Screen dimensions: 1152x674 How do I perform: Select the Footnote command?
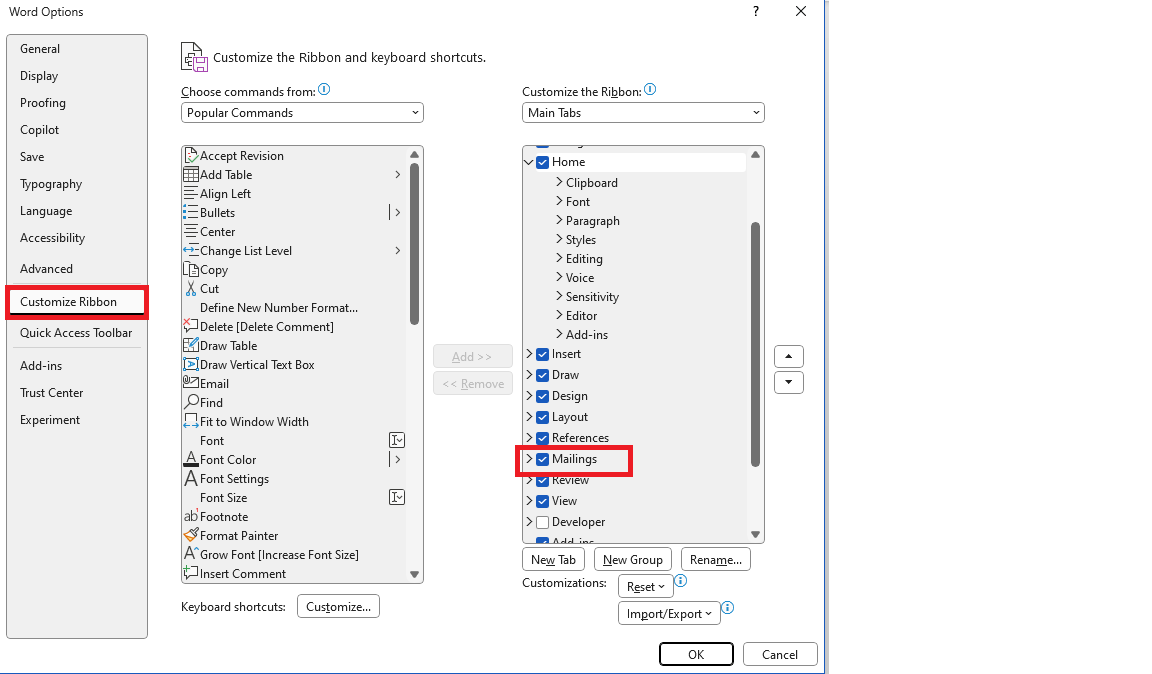coord(224,516)
